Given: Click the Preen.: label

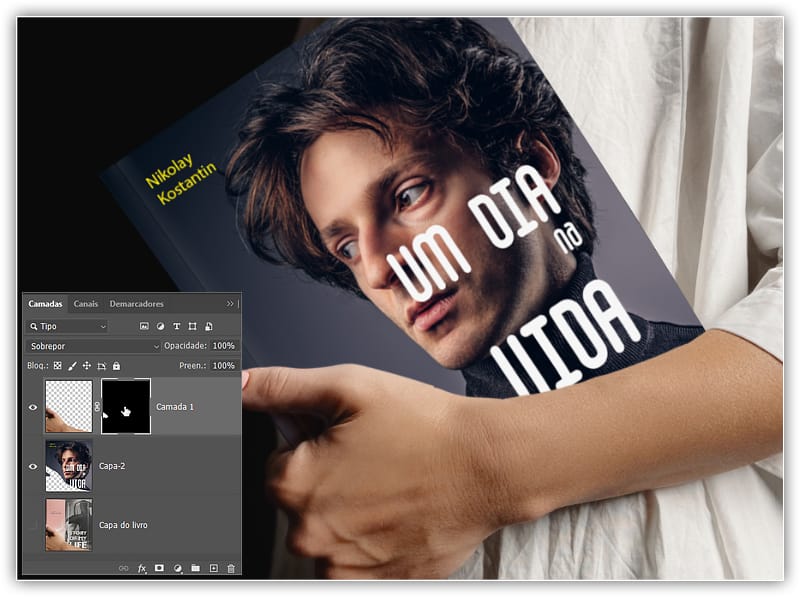Looking at the screenshot, I should pyautogui.click(x=193, y=365).
